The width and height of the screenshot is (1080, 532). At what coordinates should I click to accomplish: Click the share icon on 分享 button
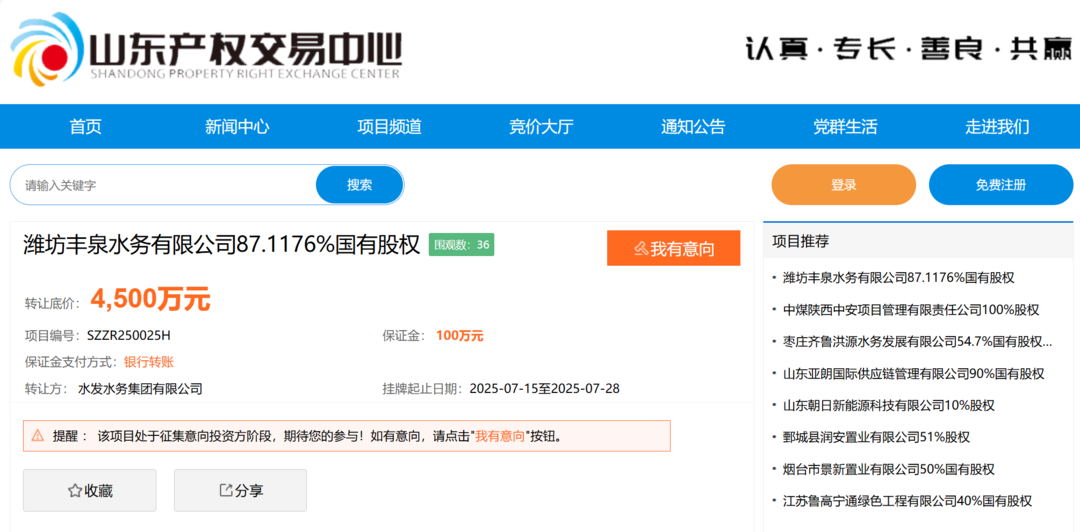click(225, 491)
